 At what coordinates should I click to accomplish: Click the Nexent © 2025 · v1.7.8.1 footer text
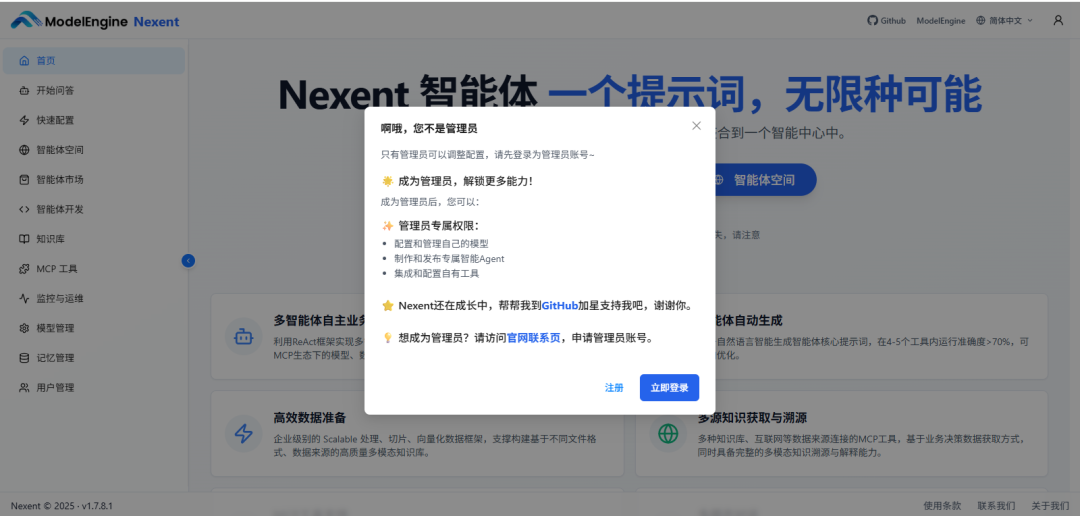(61, 505)
